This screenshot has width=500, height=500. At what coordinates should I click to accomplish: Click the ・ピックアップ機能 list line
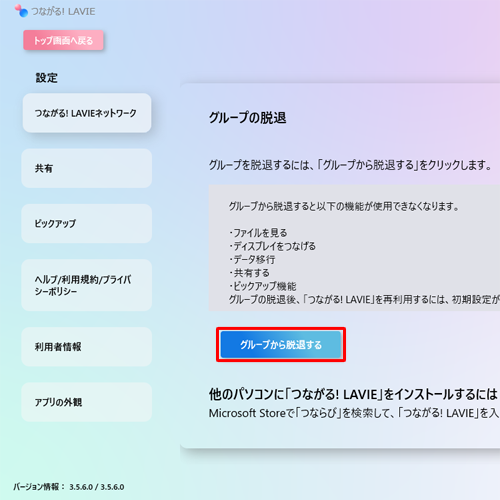[x=263, y=286]
